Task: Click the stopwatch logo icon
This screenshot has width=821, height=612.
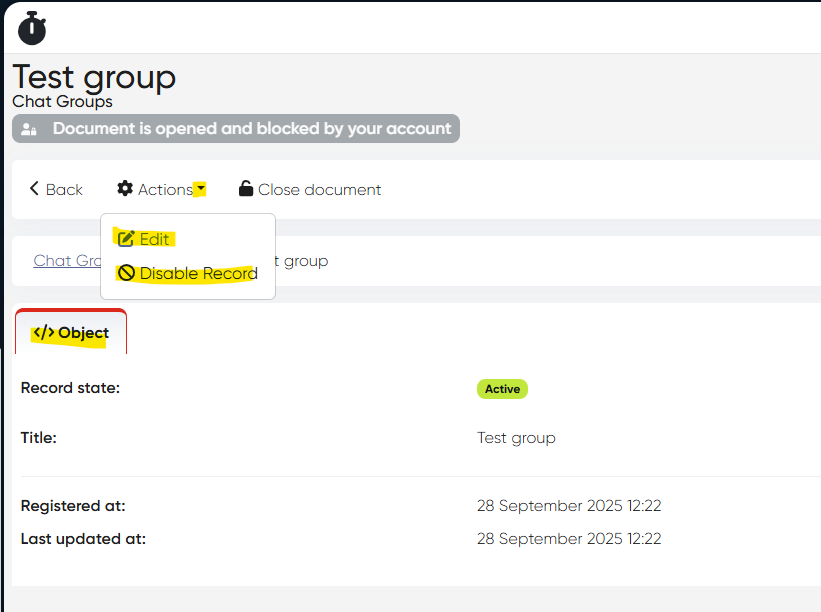Action: (x=32, y=28)
